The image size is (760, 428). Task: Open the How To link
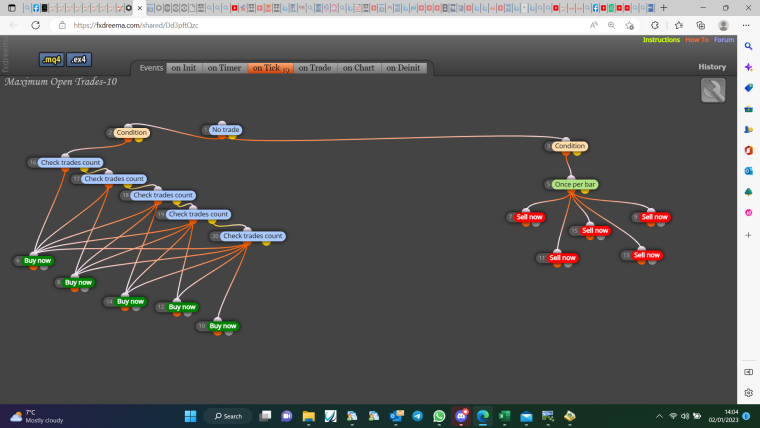pos(697,40)
